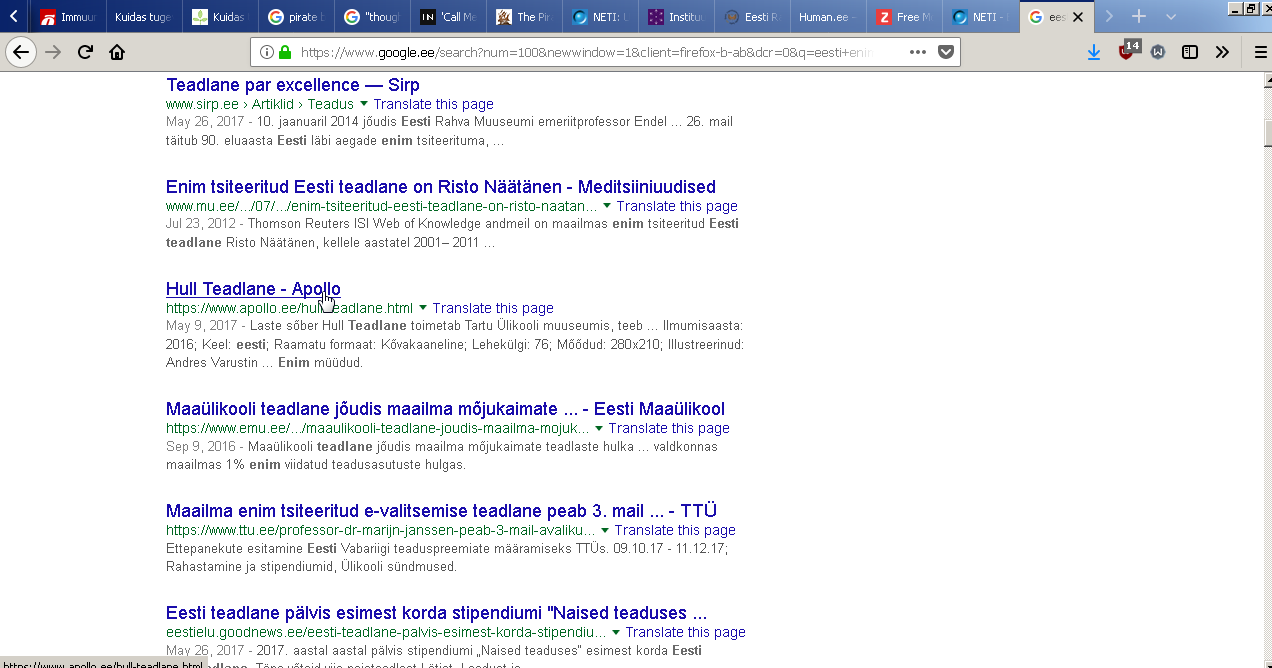Expand options arrow for mu.ee result
Screen dimensions: 1272x668
click(x=607, y=206)
